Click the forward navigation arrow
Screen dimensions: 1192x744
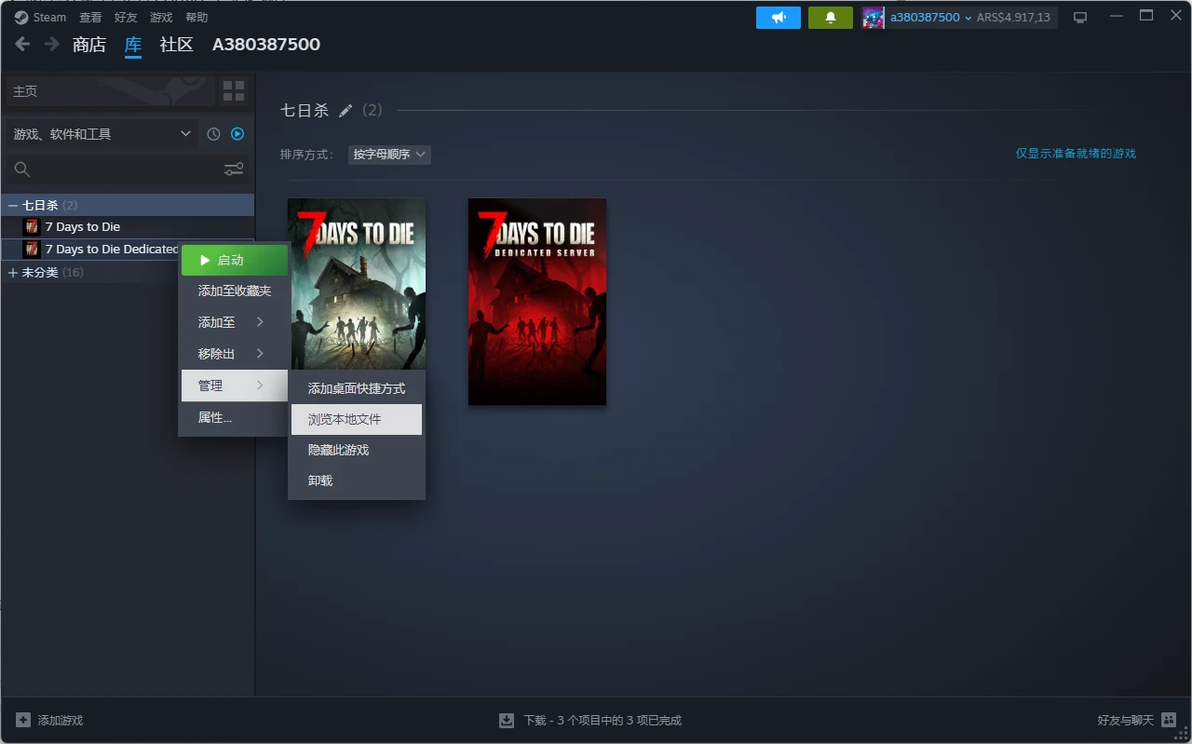pyautogui.click(x=52, y=44)
